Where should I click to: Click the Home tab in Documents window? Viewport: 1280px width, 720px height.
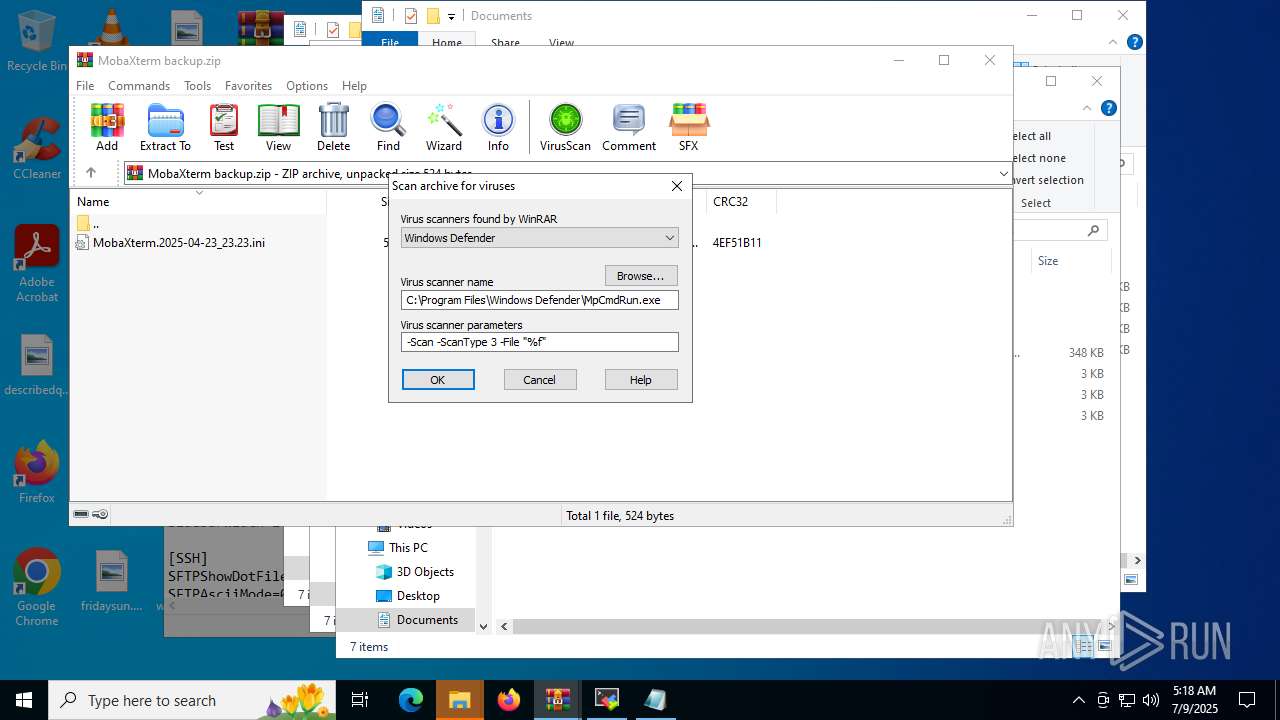446,43
